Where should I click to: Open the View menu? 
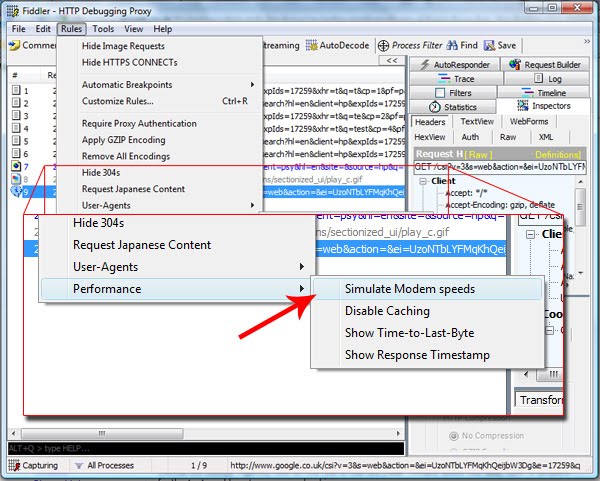(134, 29)
